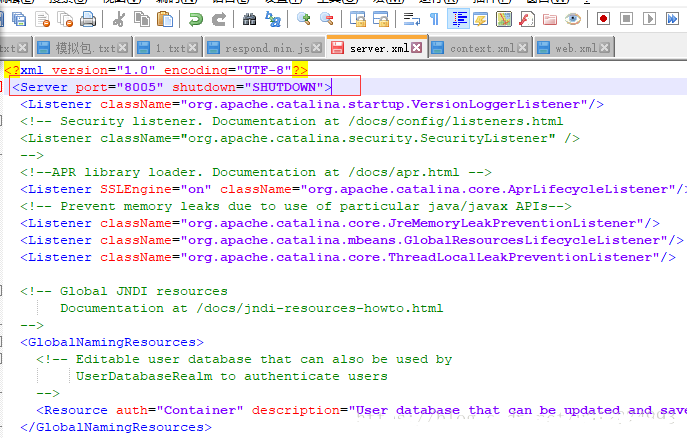
Task: Zoom in using the magnifier plus icon
Action: point(302,19)
